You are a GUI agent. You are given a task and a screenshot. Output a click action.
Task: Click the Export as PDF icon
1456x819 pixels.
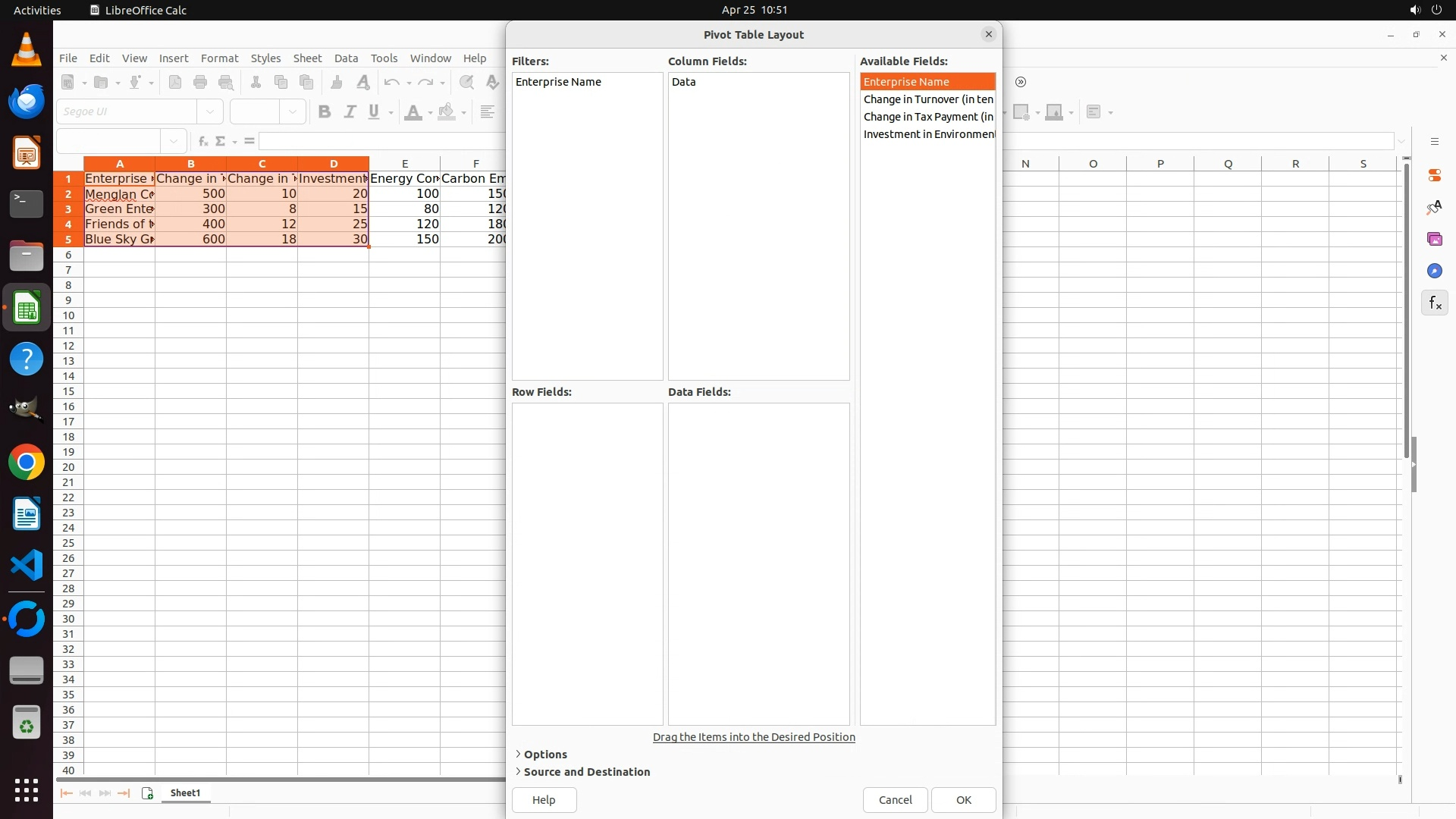175,82
